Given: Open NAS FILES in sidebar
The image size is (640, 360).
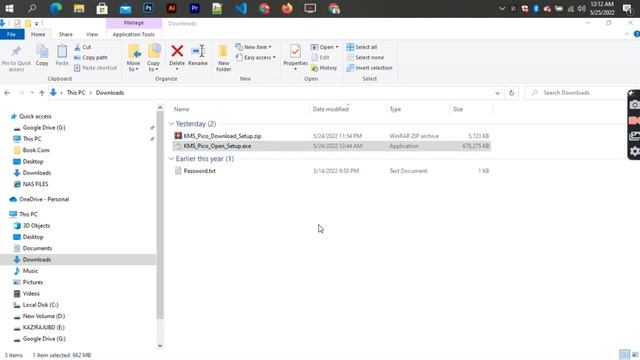Looking at the screenshot, I should point(35,184).
